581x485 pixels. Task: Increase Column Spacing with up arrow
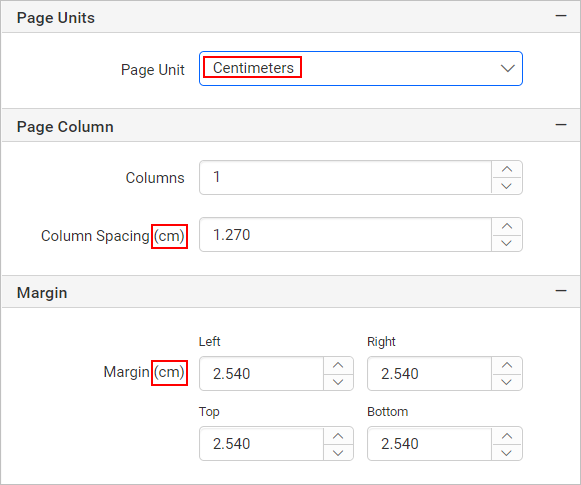507,226
